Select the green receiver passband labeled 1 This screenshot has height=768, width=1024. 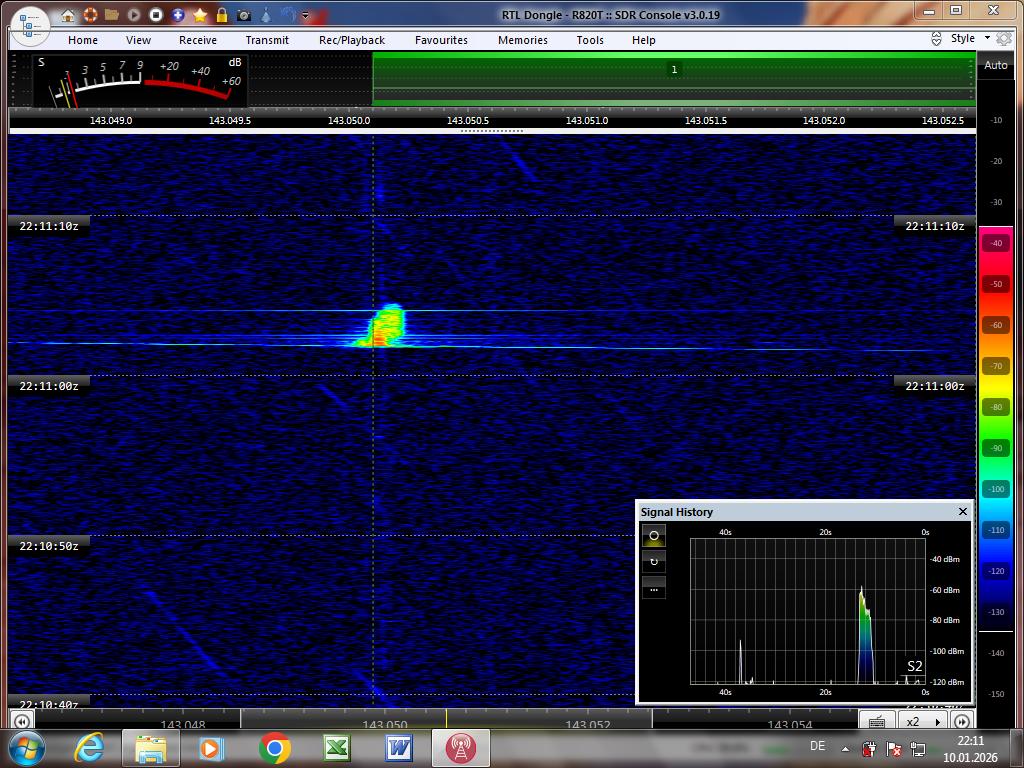[x=674, y=78]
